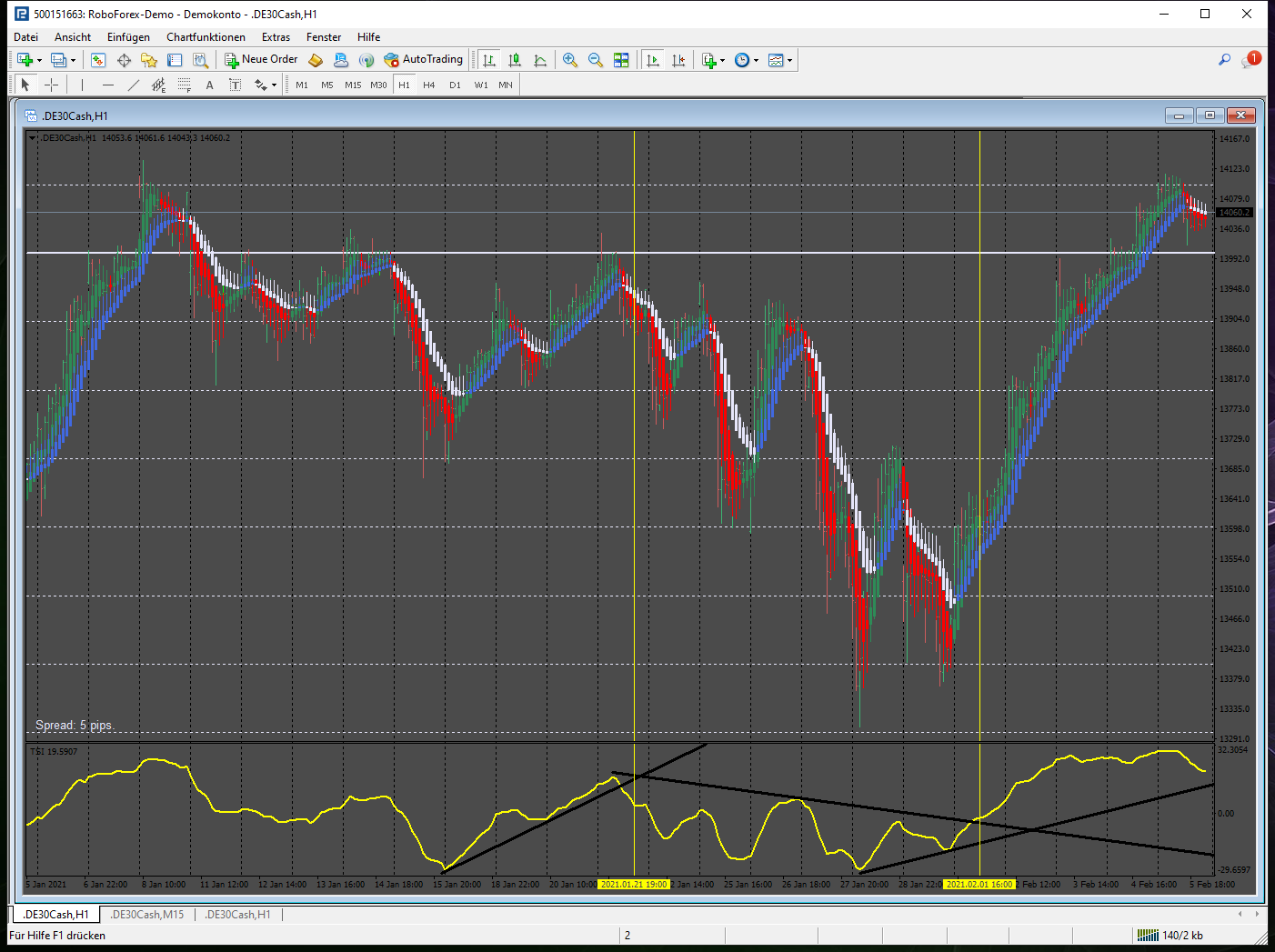Image resolution: width=1275 pixels, height=952 pixels.
Task: Open the tile windows icon
Action: click(x=621, y=60)
